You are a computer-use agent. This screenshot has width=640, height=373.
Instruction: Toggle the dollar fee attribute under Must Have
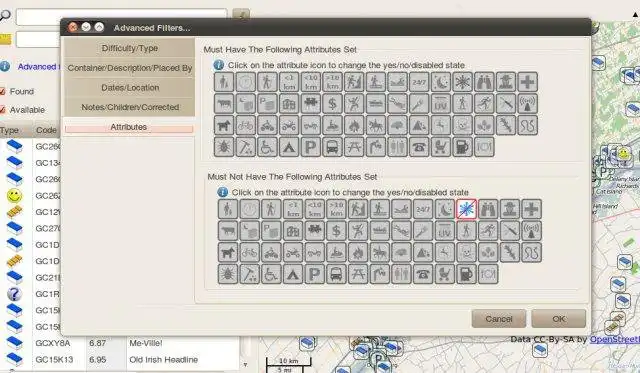[x=332, y=104]
